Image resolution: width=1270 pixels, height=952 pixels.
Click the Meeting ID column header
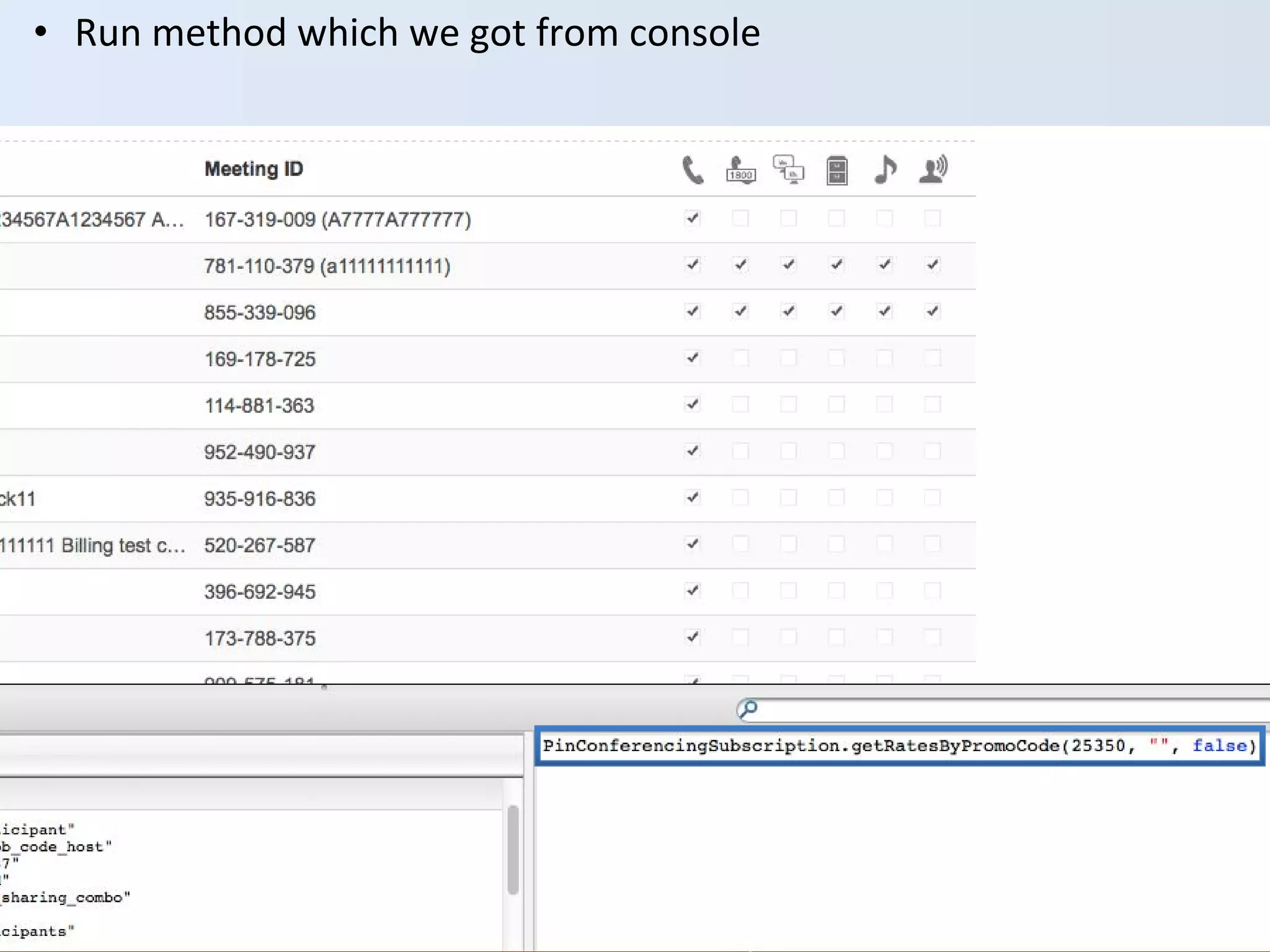(254, 169)
